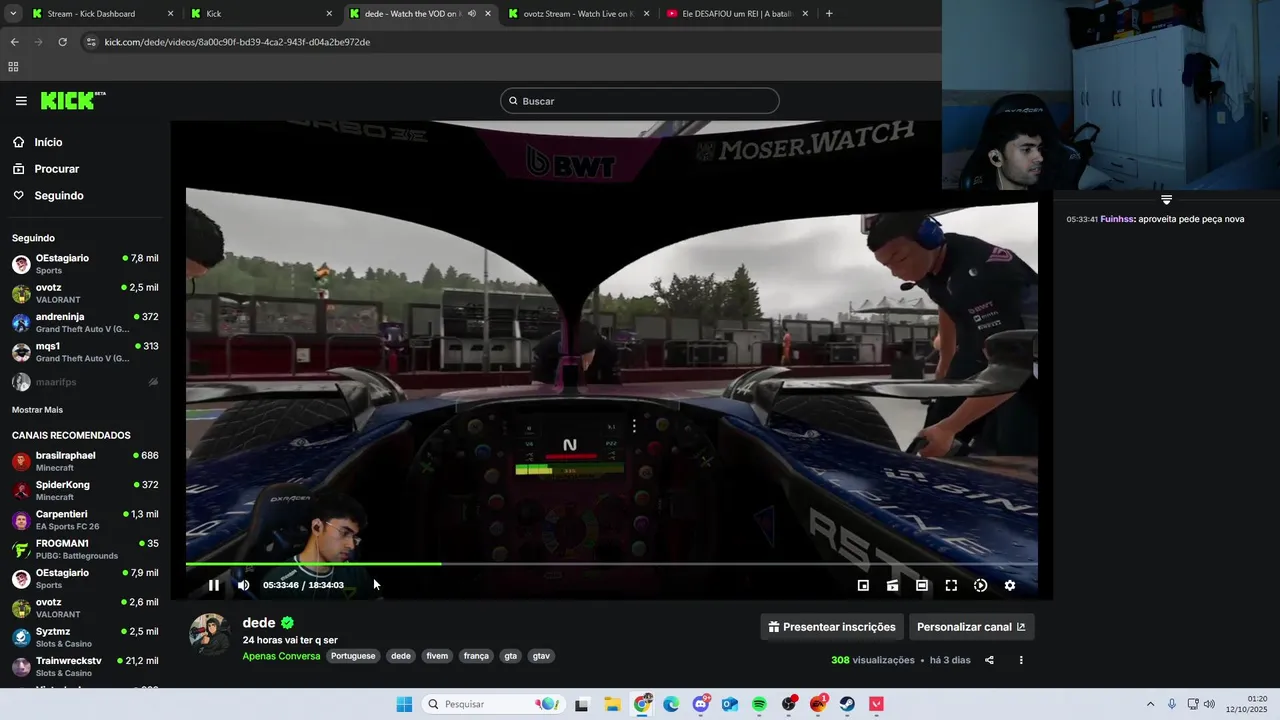Open the Windows Start menu
This screenshot has height=720, width=1280.
pos(404,704)
